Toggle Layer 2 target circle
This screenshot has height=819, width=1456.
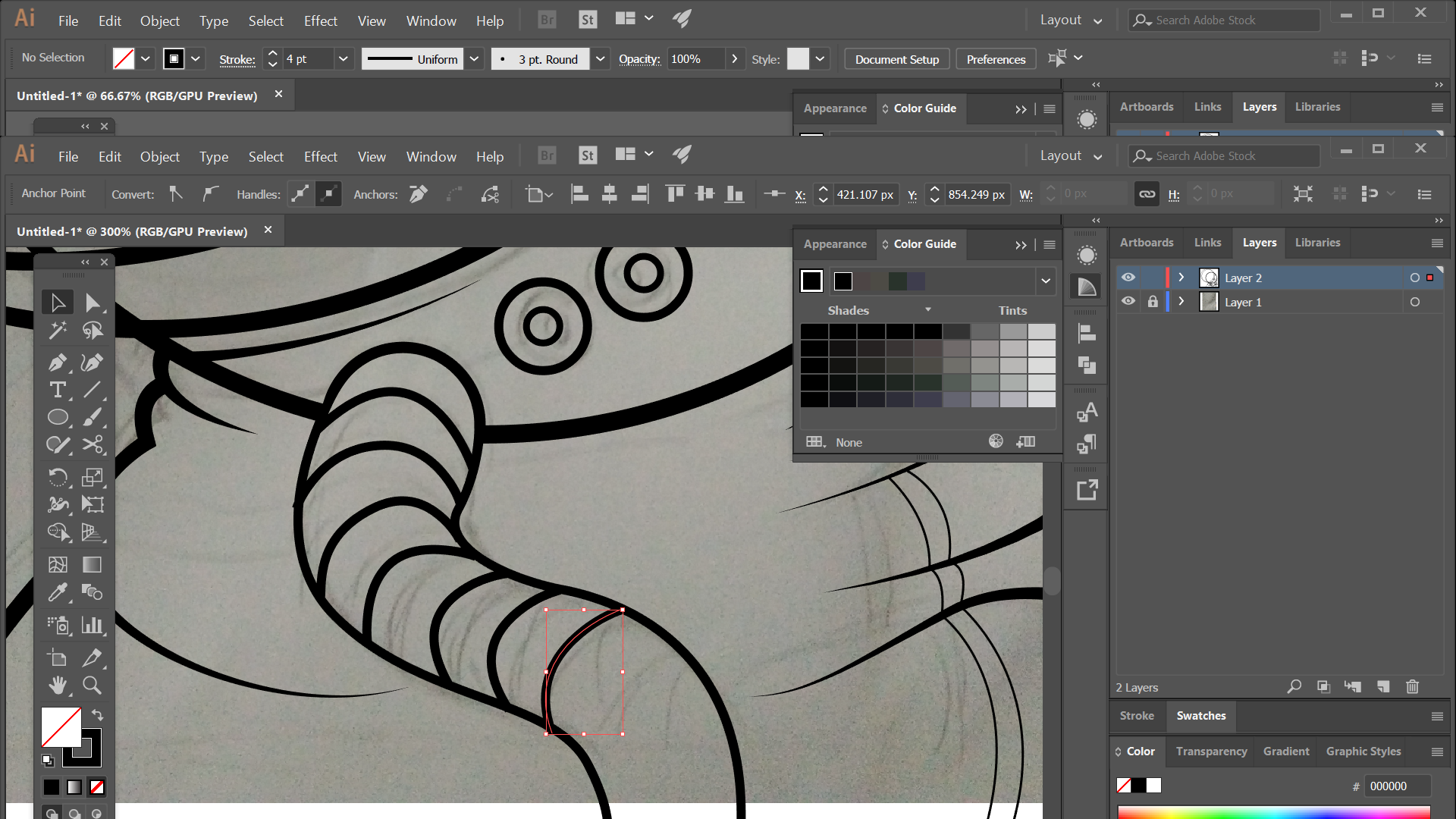(1414, 278)
